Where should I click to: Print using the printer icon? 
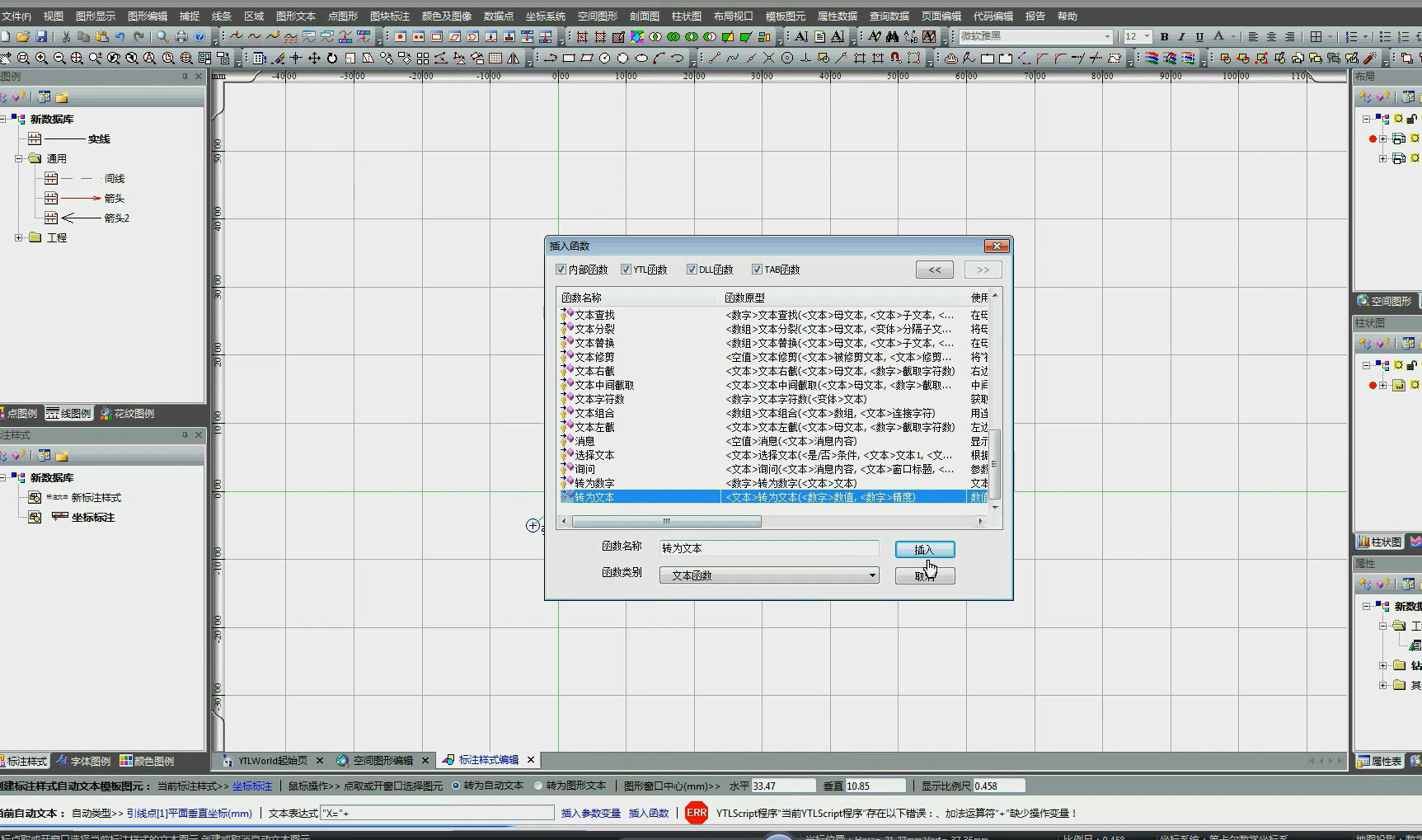tap(181, 36)
